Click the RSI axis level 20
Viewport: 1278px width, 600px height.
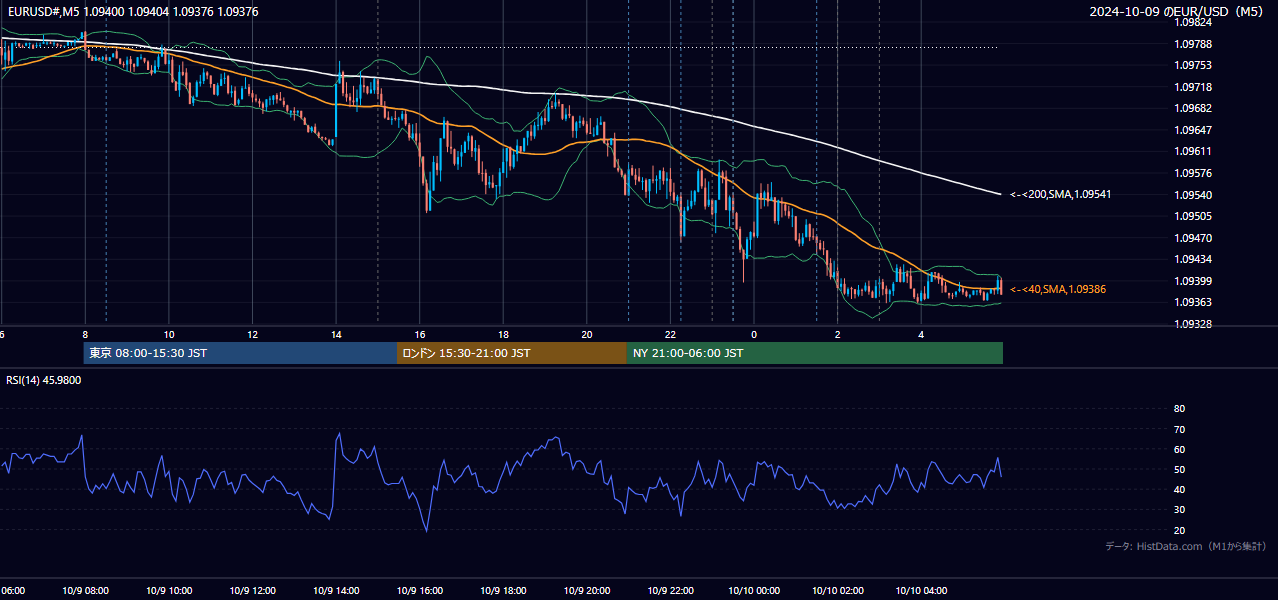click(x=1179, y=530)
